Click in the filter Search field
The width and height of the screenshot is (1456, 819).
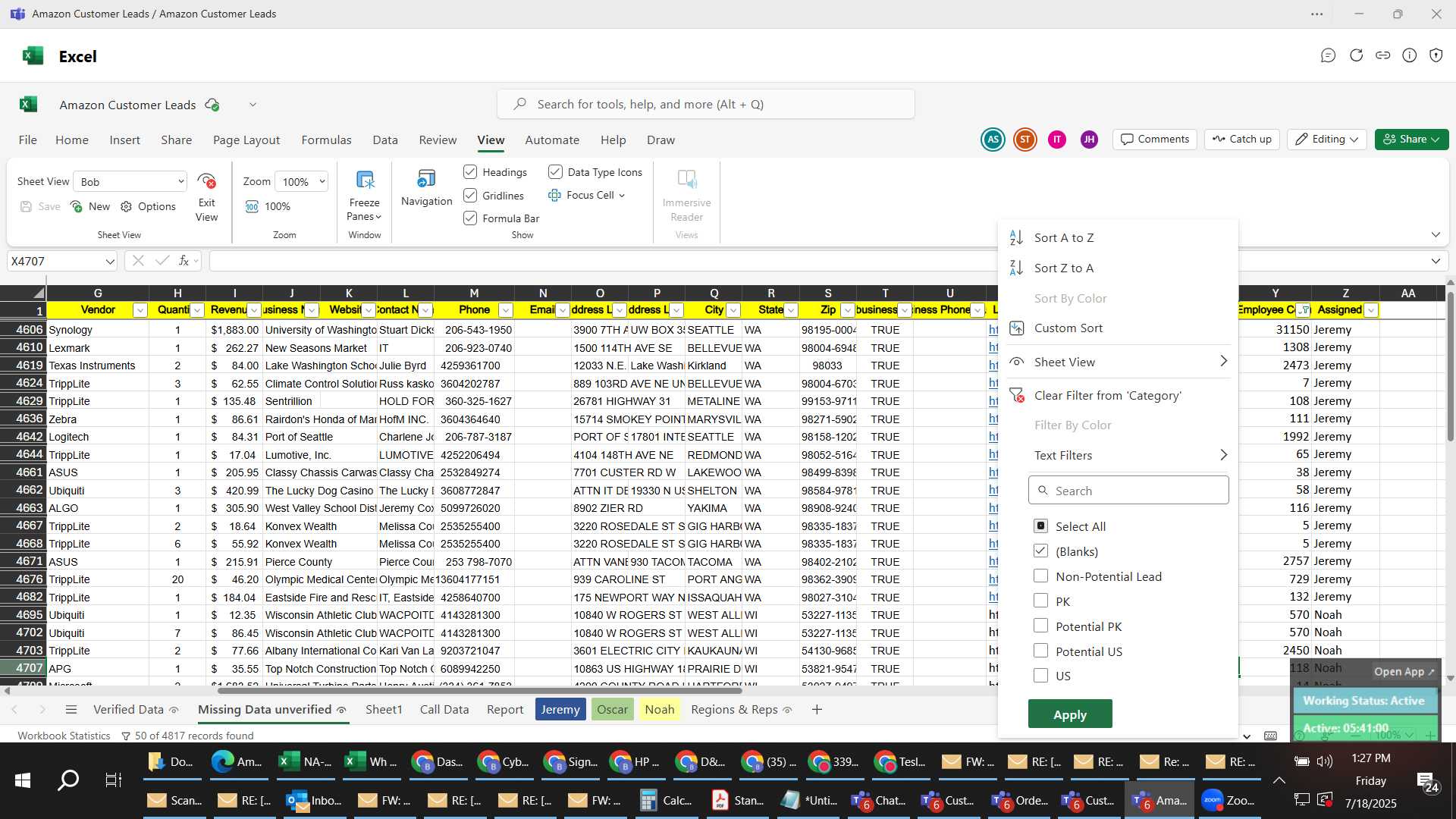pos(1128,491)
